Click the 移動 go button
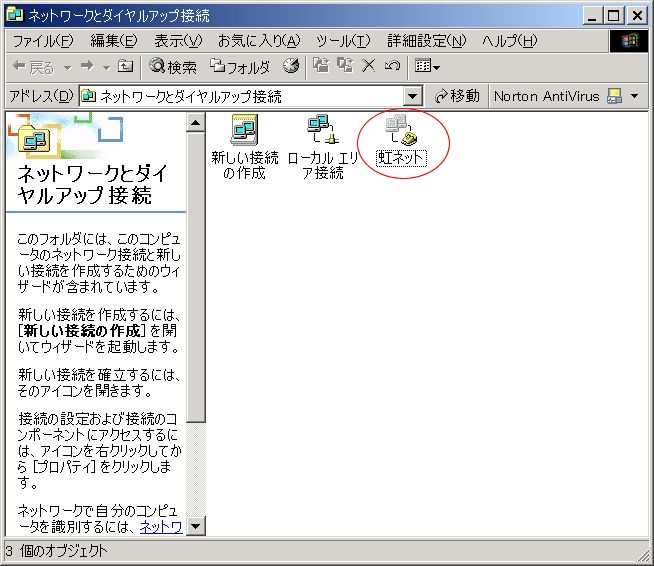 click(x=457, y=96)
